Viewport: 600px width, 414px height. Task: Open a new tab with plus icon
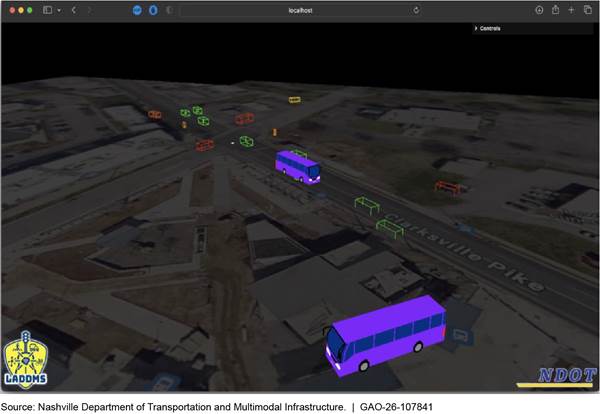point(571,10)
